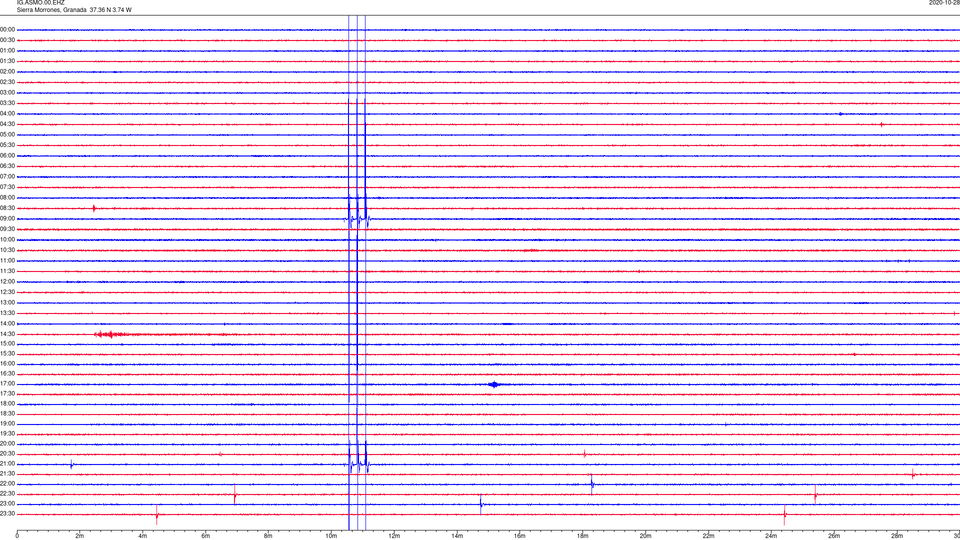Image resolution: width=960 pixels, height=540 pixels.
Task: Select the 6m axis tick label
Action: (206, 536)
